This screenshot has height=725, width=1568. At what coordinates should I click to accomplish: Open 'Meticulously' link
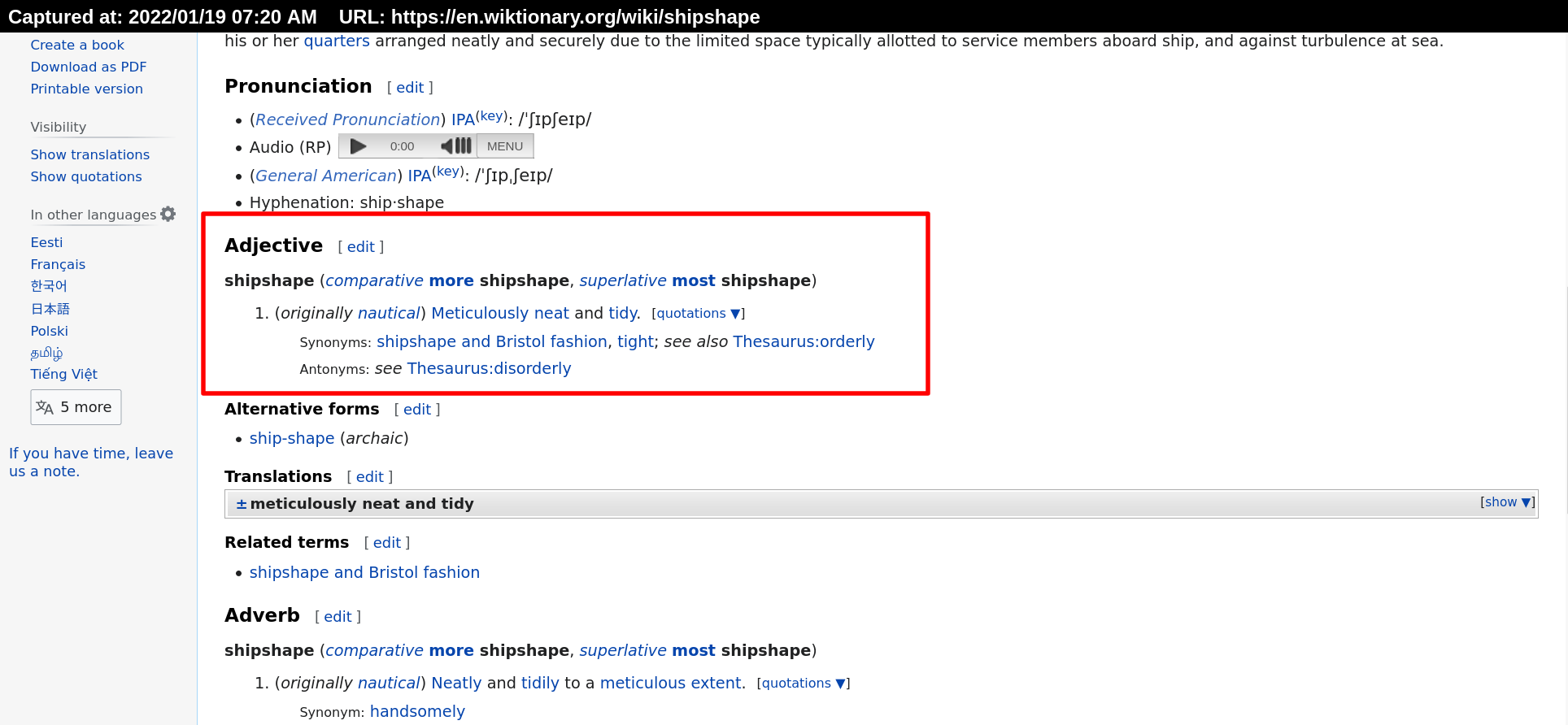tap(480, 314)
